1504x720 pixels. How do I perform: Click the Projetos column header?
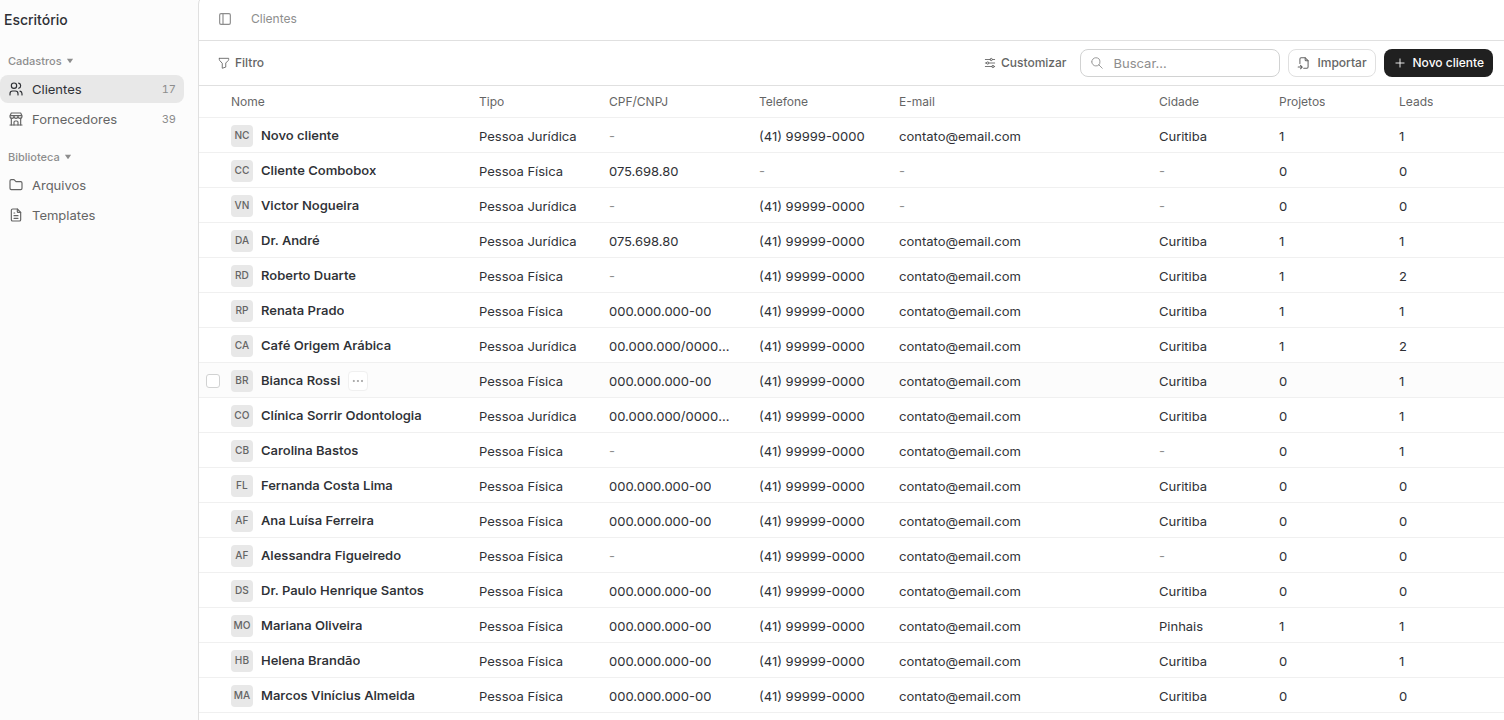[x=1302, y=102]
